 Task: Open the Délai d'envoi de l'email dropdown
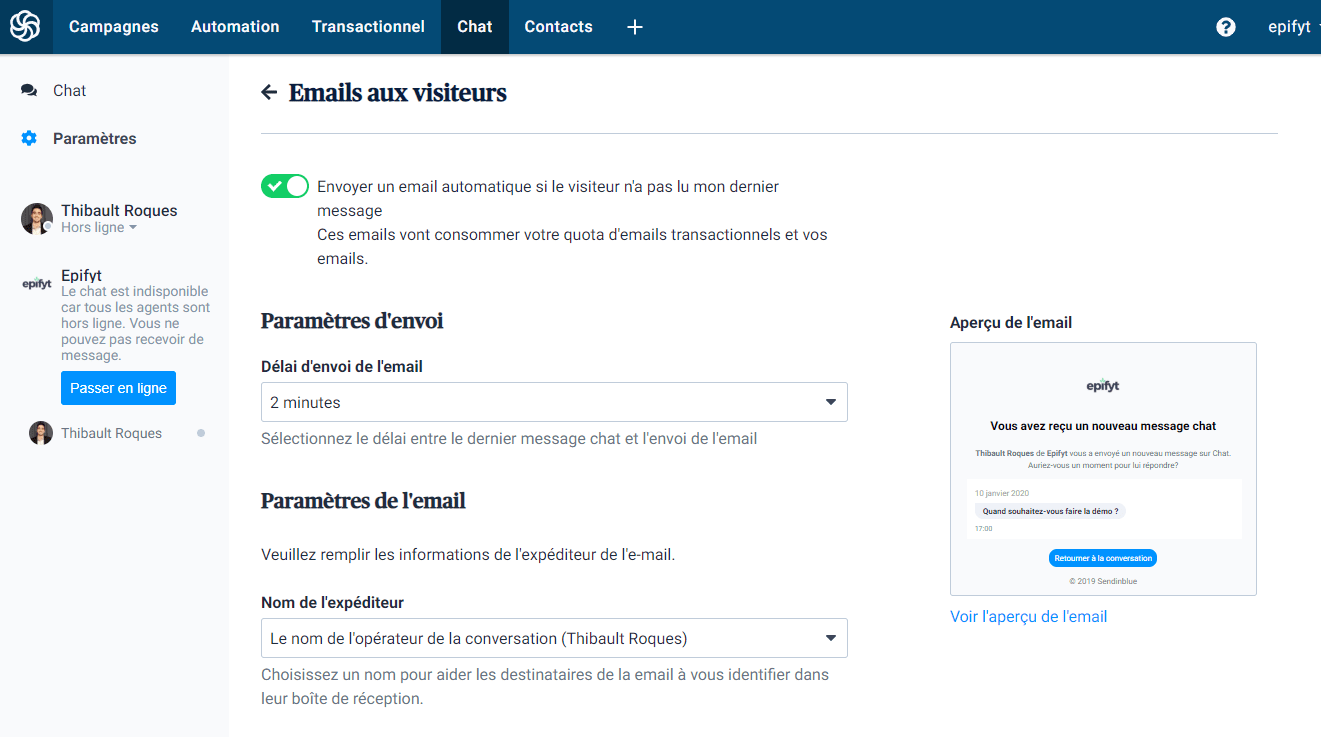pyautogui.click(x=553, y=402)
